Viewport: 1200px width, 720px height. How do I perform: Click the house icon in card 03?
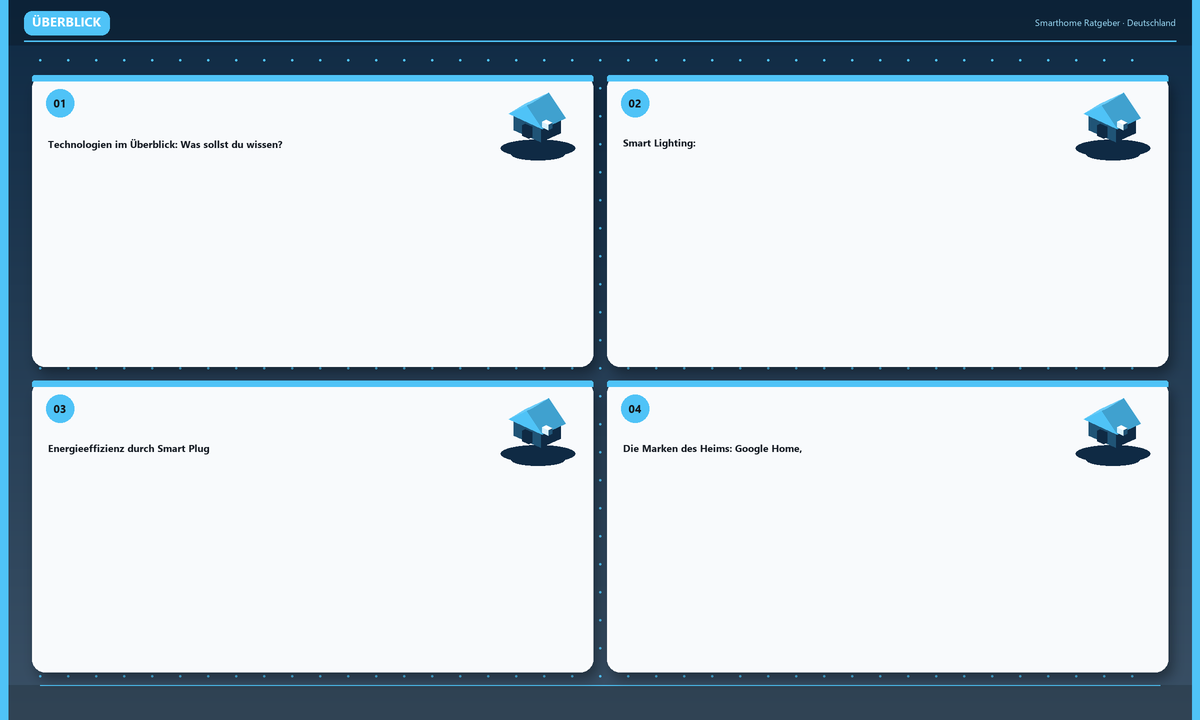pos(538,431)
